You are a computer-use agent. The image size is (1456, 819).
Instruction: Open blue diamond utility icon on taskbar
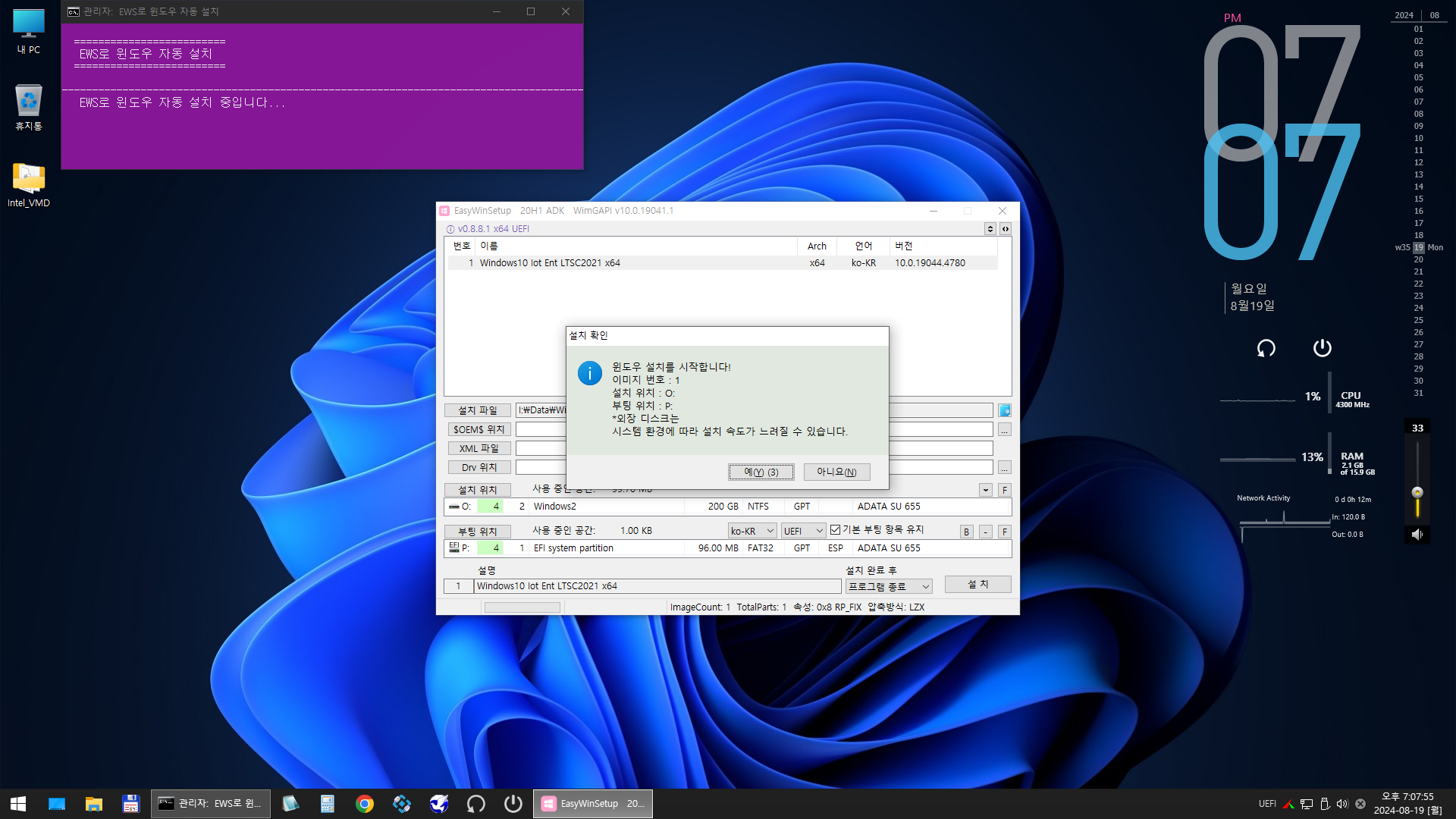tap(402, 804)
